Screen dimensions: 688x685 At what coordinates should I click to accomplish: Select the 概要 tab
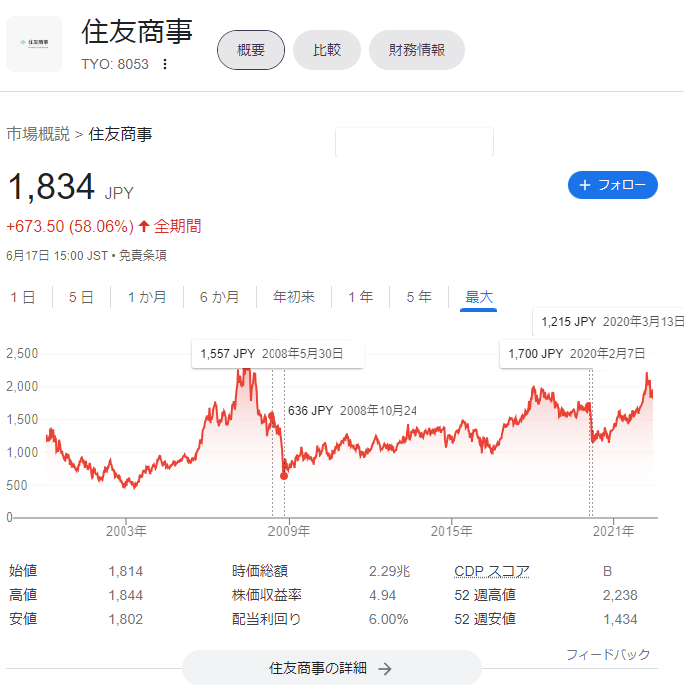251,50
